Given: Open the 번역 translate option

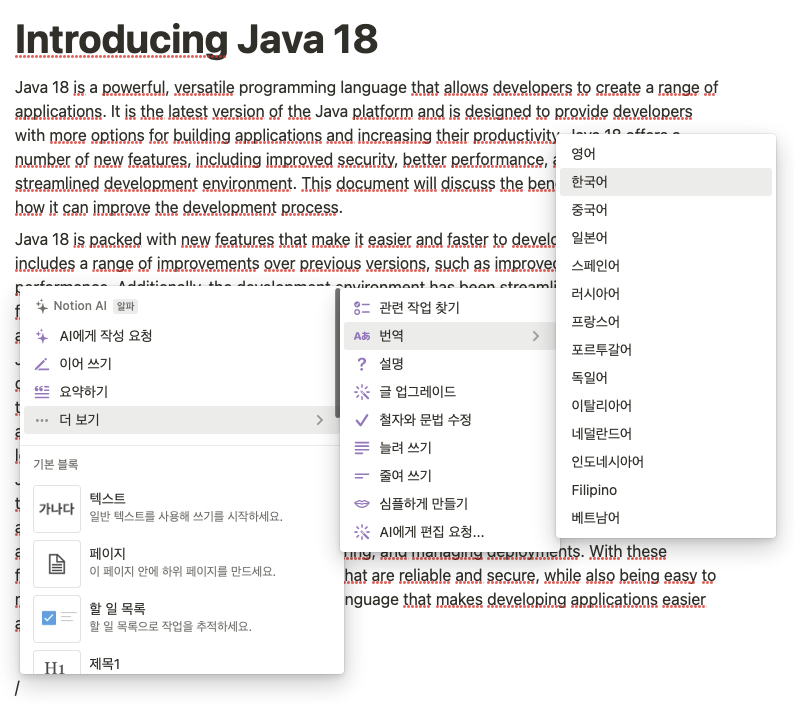Looking at the screenshot, I should click(450, 336).
